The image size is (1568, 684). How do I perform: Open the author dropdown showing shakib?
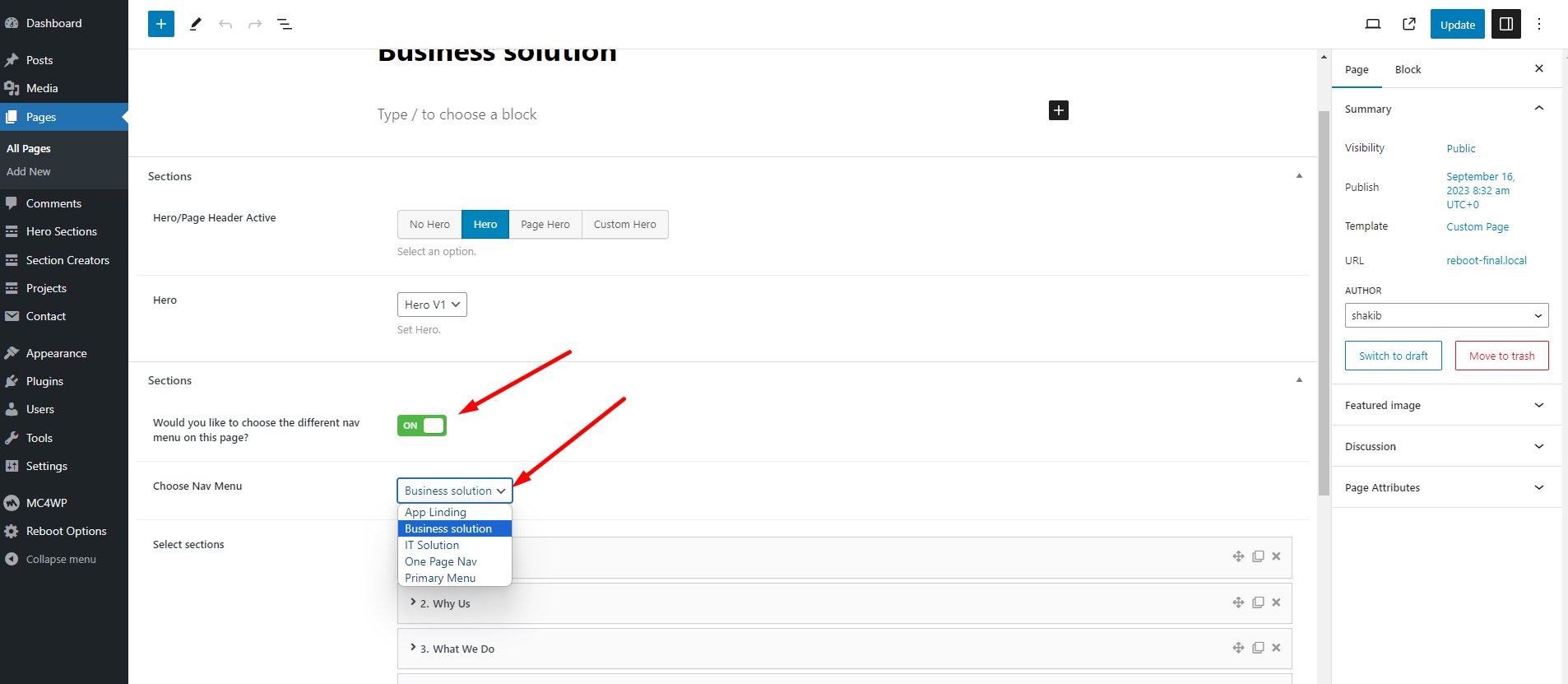[x=1445, y=315]
